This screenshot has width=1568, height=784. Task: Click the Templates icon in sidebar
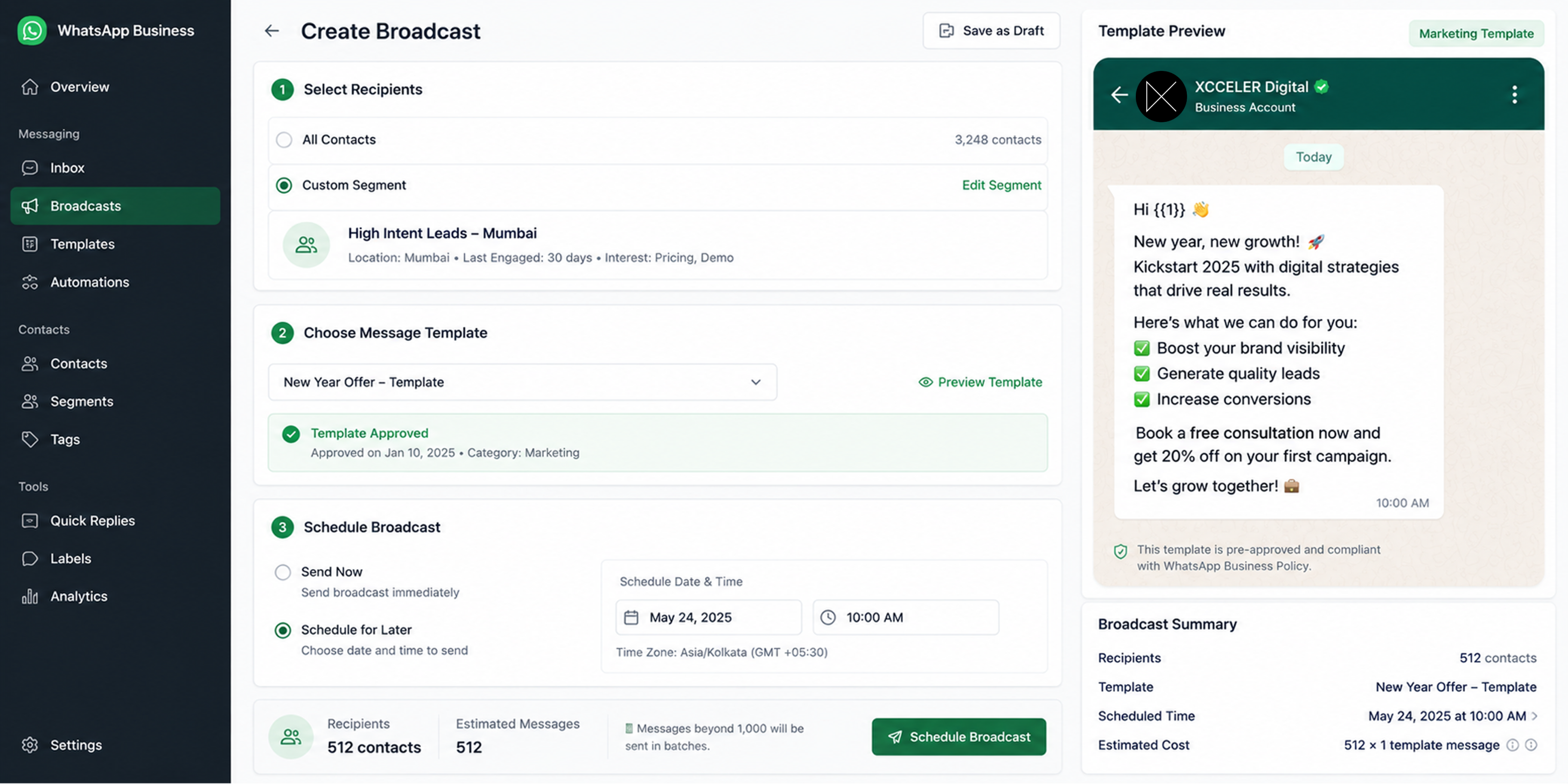coord(30,244)
